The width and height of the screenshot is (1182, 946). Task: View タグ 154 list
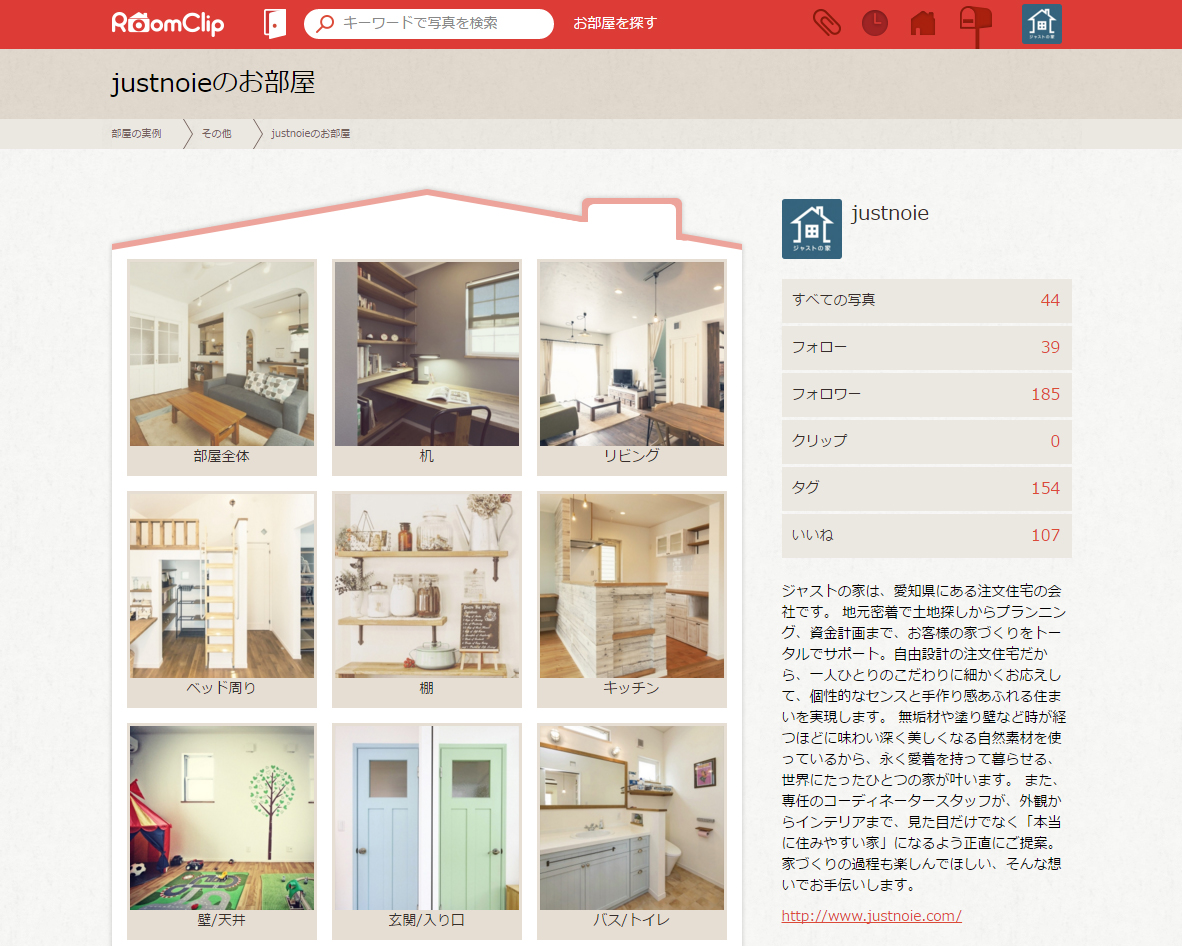coord(926,488)
